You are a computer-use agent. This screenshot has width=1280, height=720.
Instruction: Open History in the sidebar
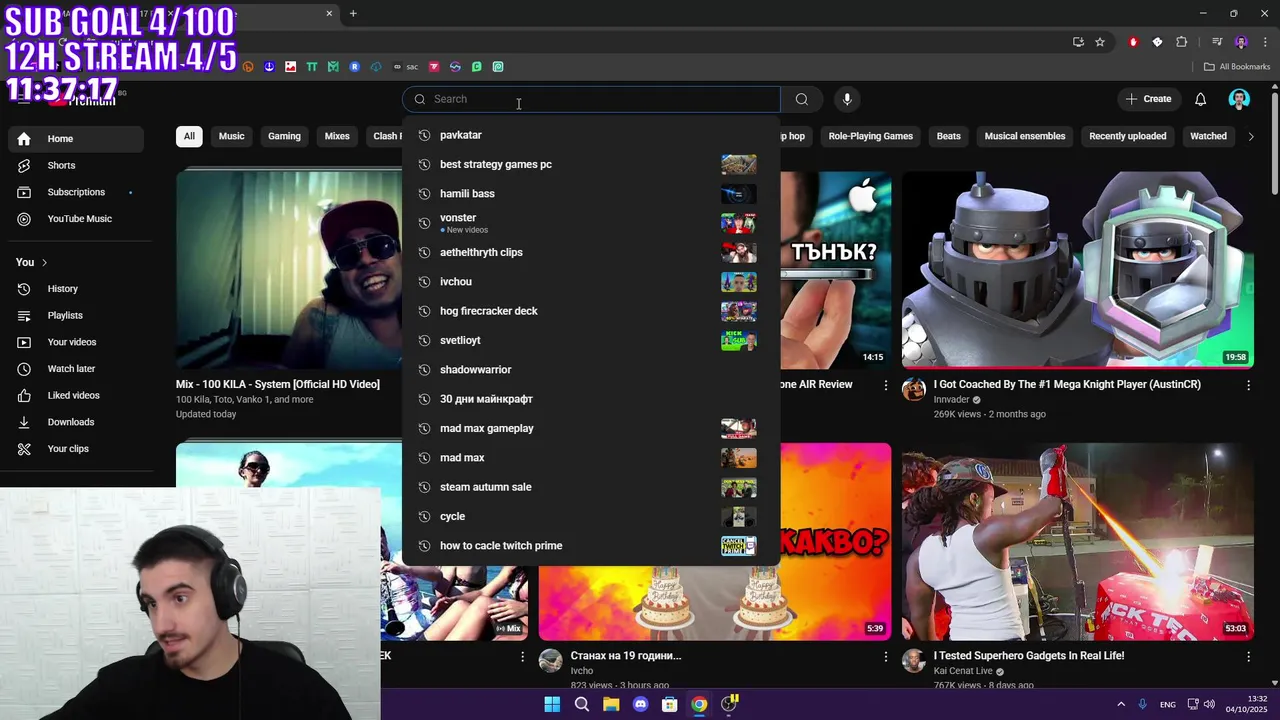tap(76, 289)
